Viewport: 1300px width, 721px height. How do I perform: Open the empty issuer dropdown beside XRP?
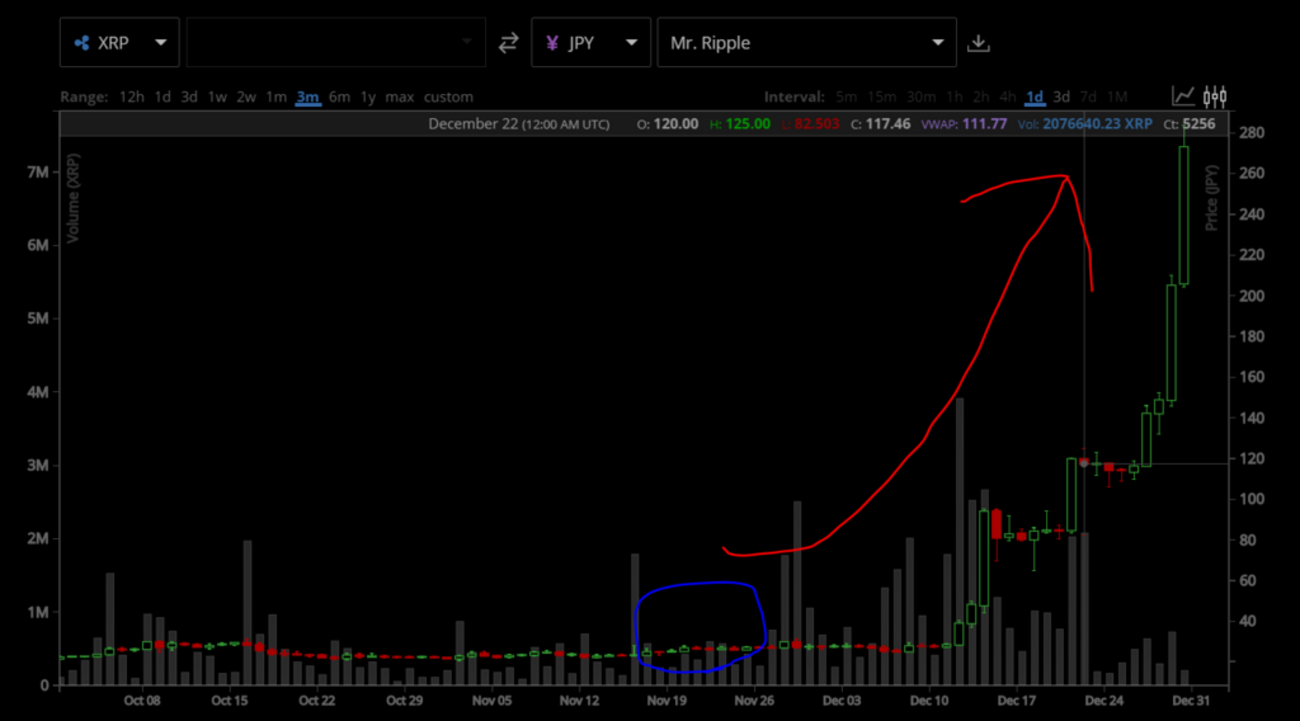(x=336, y=43)
